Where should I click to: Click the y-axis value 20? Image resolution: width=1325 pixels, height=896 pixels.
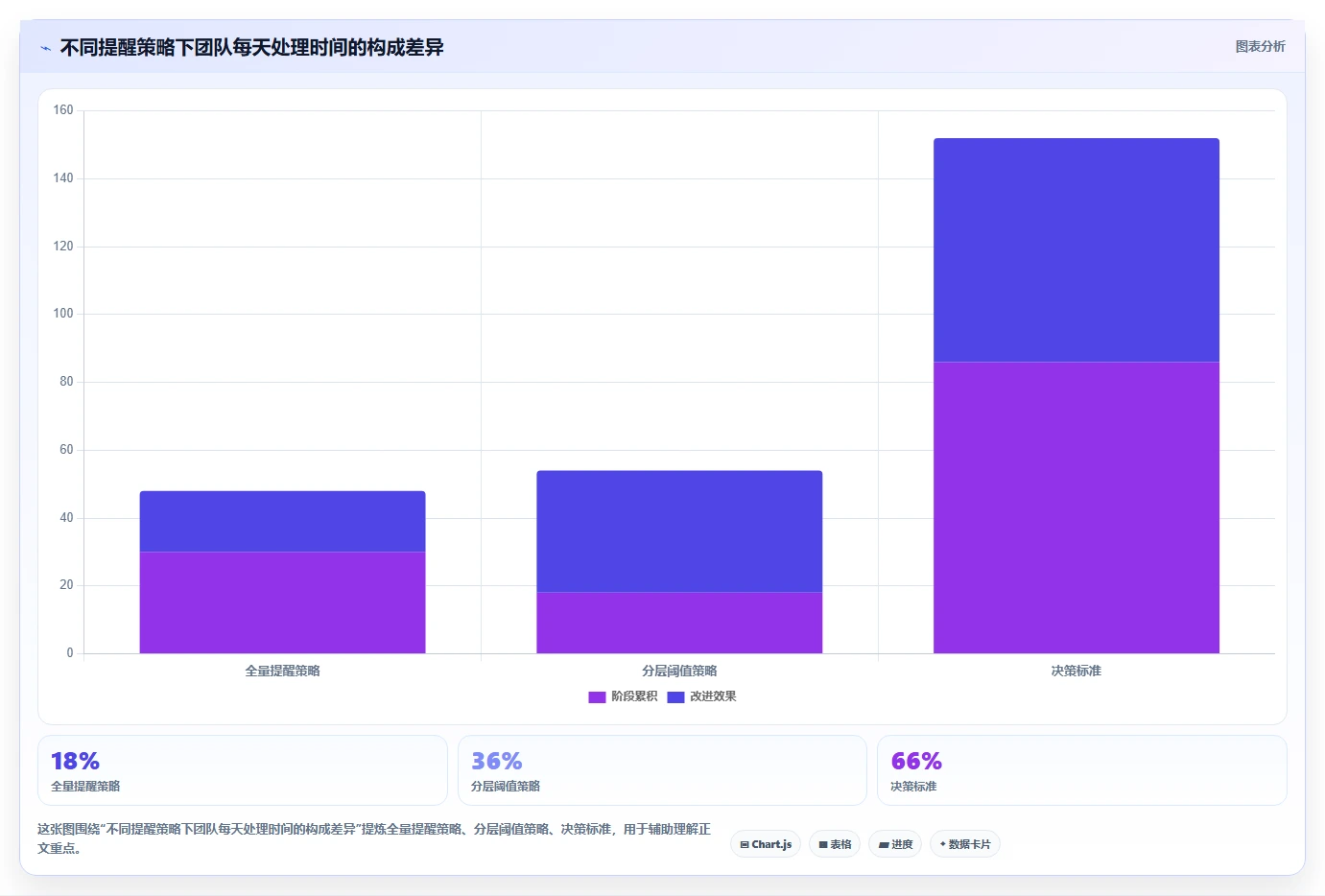point(66,585)
